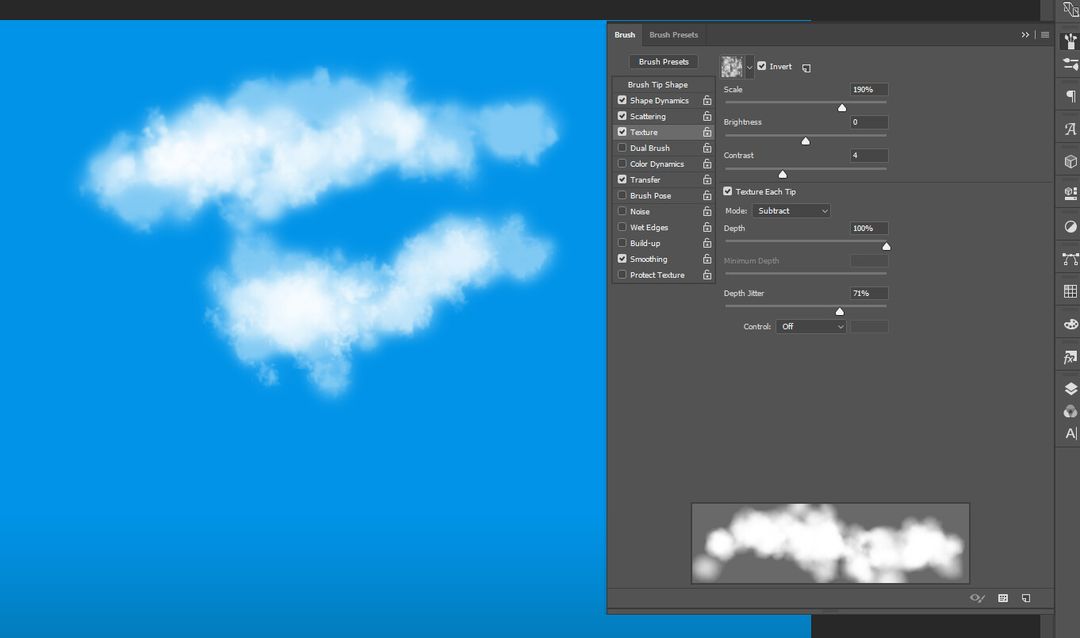The image size is (1080, 638).
Task: Click the Brightness slider handle
Action: pyautogui.click(x=805, y=141)
